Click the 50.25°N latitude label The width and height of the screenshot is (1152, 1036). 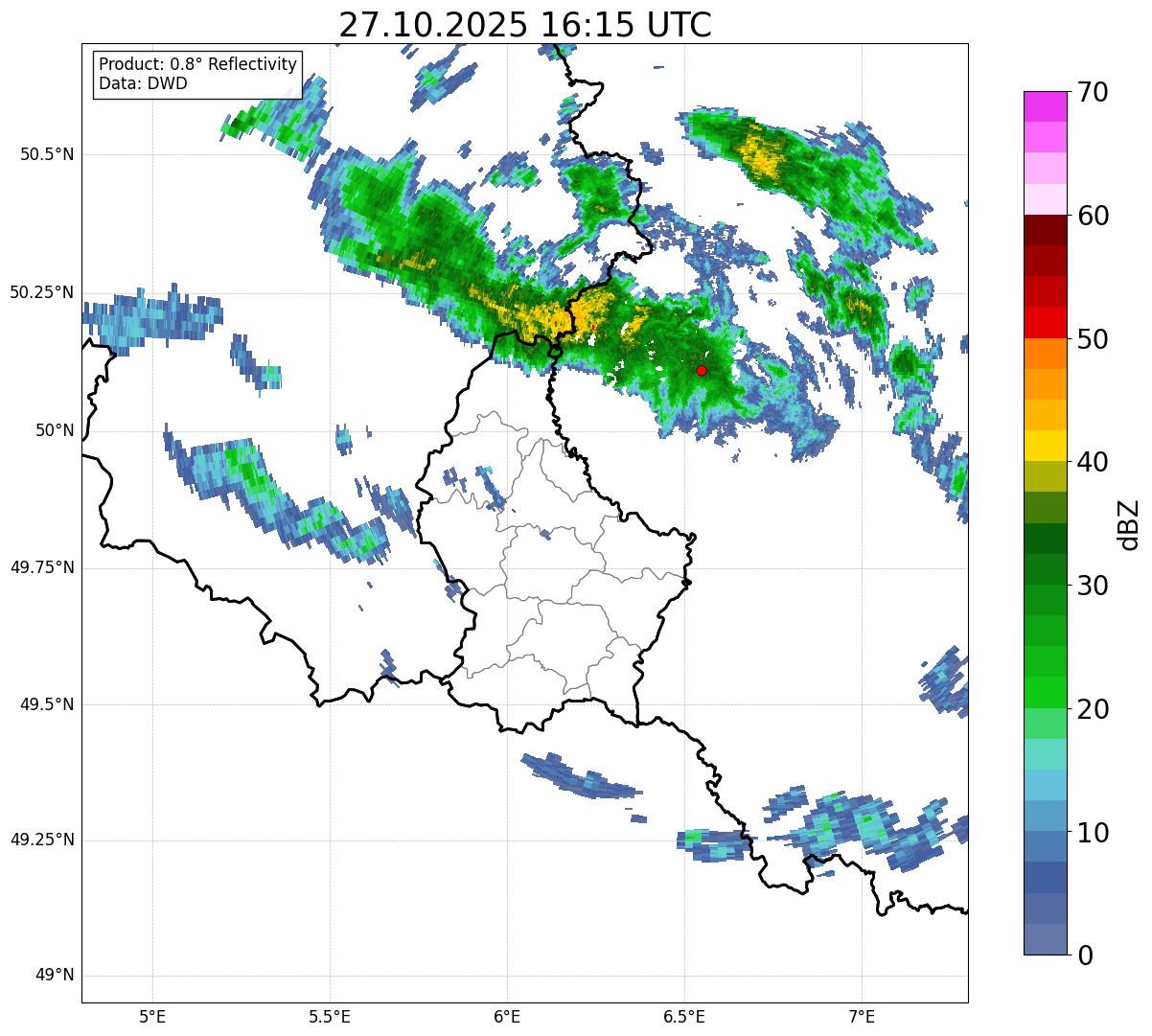tap(42, 292)
